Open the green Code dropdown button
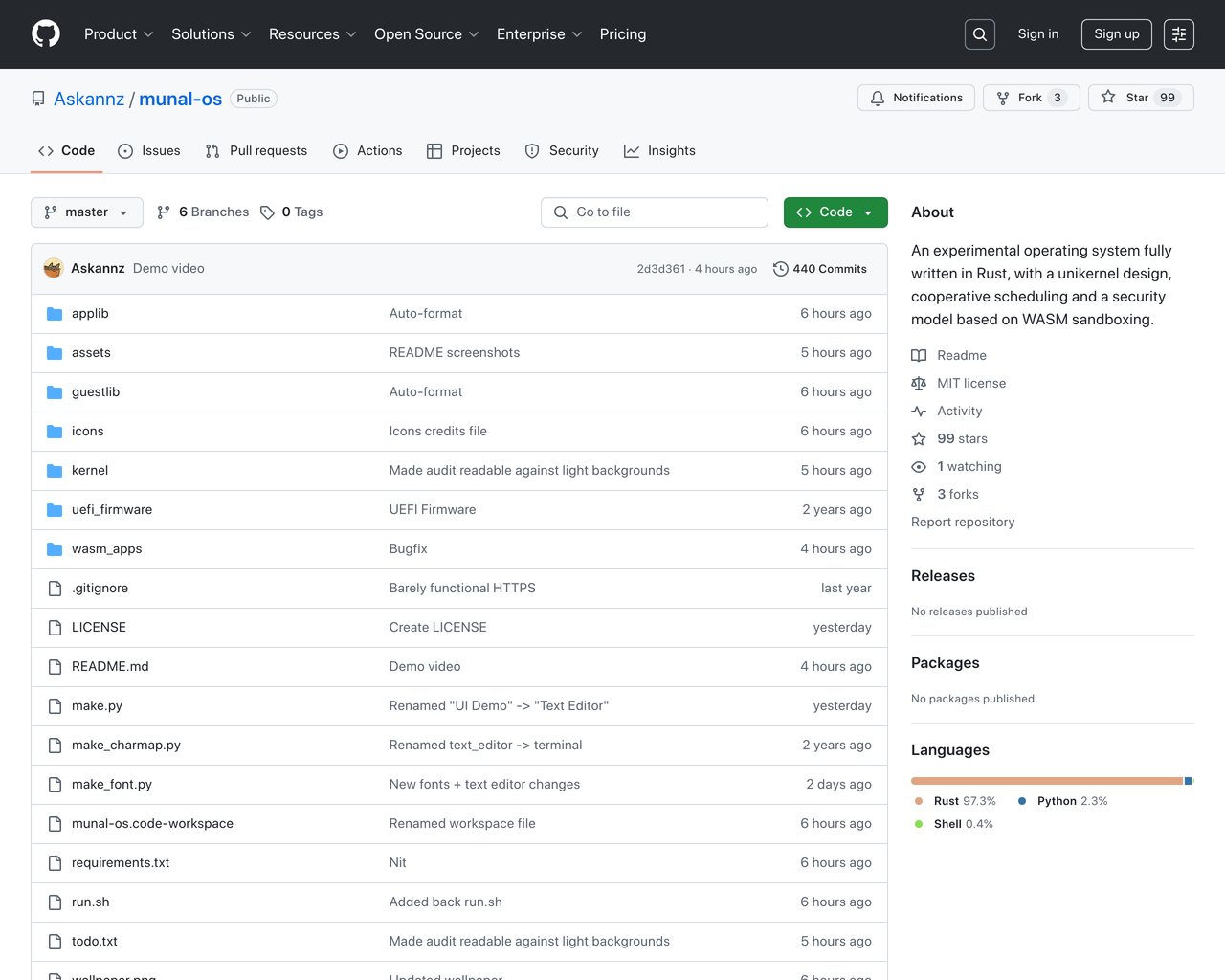The height and width of the screenshot is (980, 1225). [x=835, y=212]
